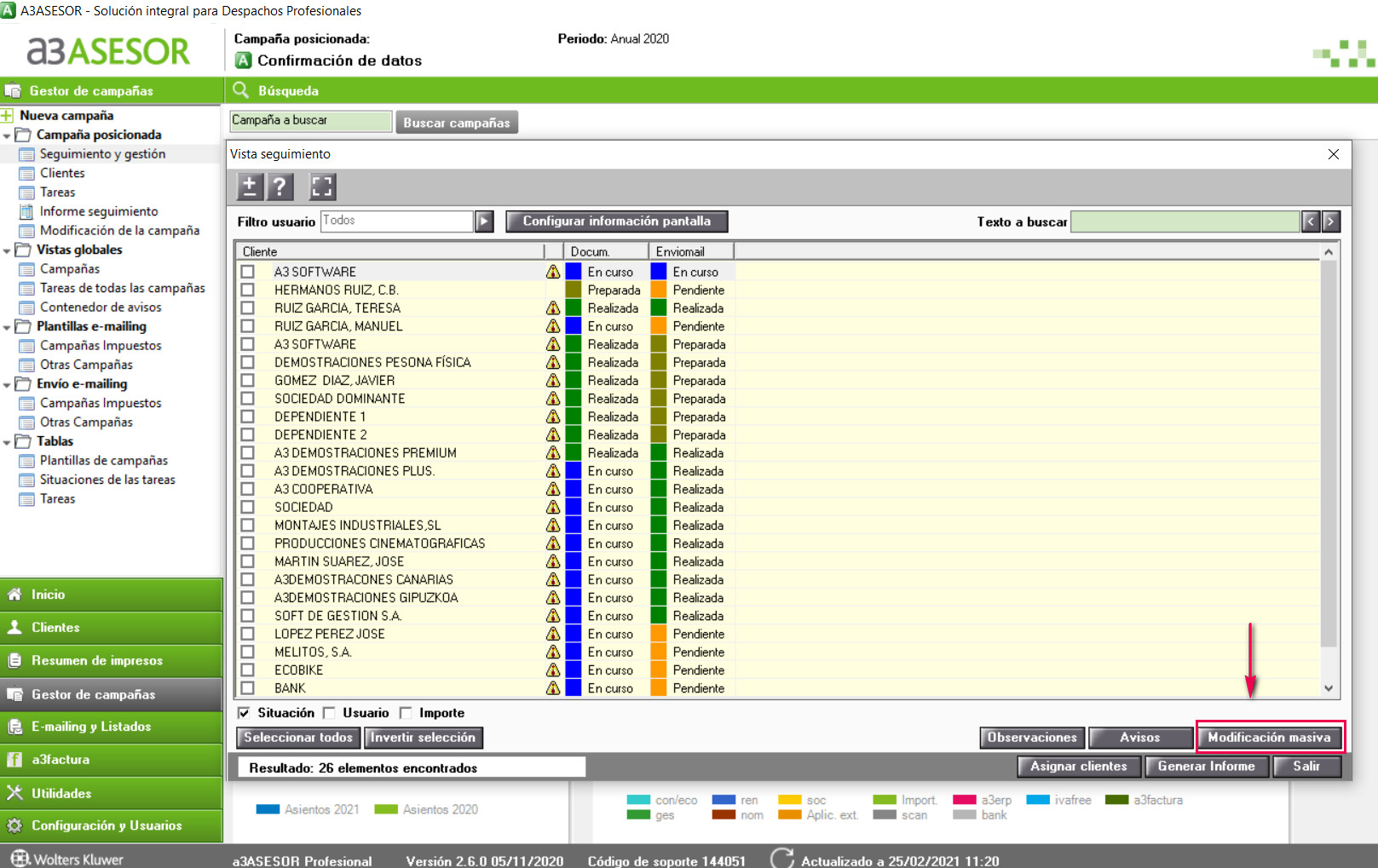This screenshot has width=1378, height=868.
Task: Click the a3factura icon
Action: click(x=14, y=760)
